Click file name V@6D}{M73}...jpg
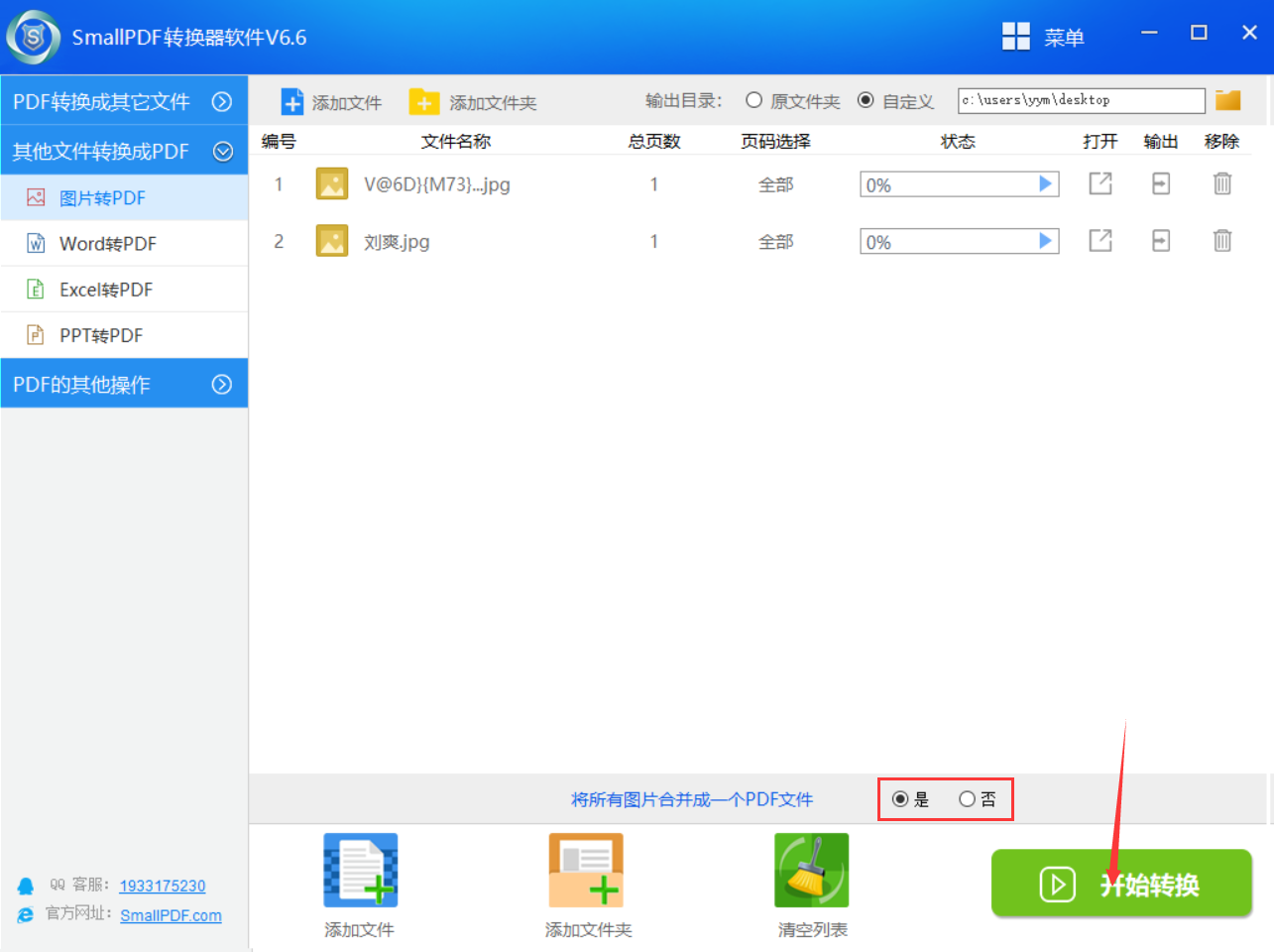The image size is (1274, 952). coord(437,184)
